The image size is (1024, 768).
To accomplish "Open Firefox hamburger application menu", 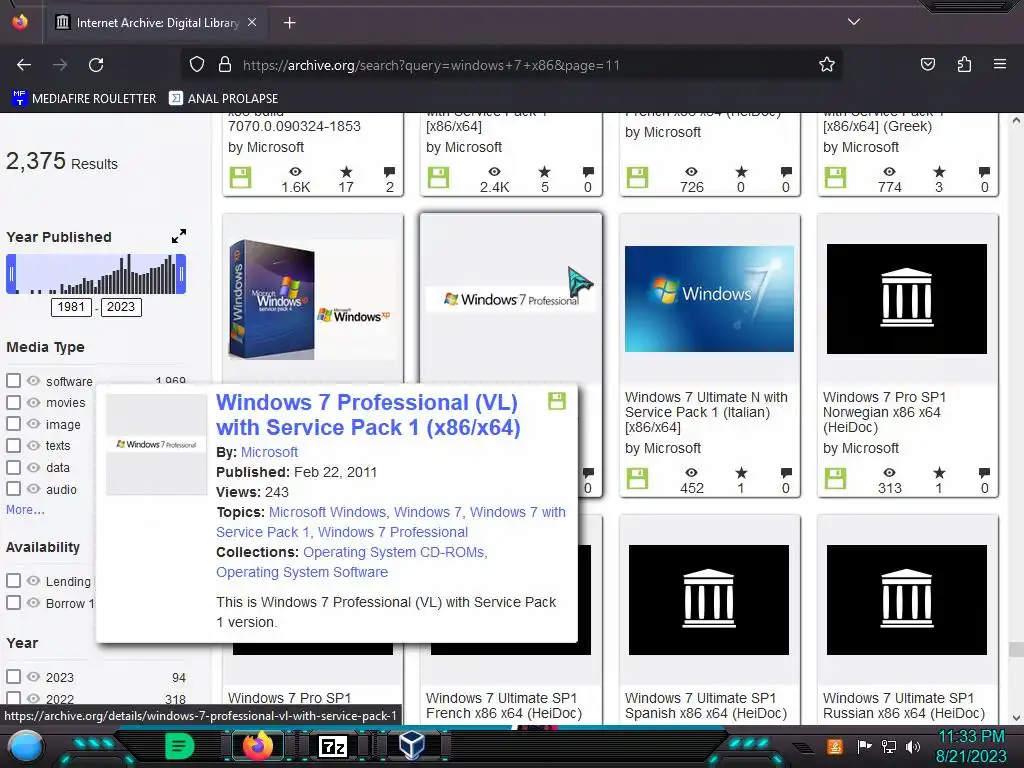I will click(x=999, y=64).
